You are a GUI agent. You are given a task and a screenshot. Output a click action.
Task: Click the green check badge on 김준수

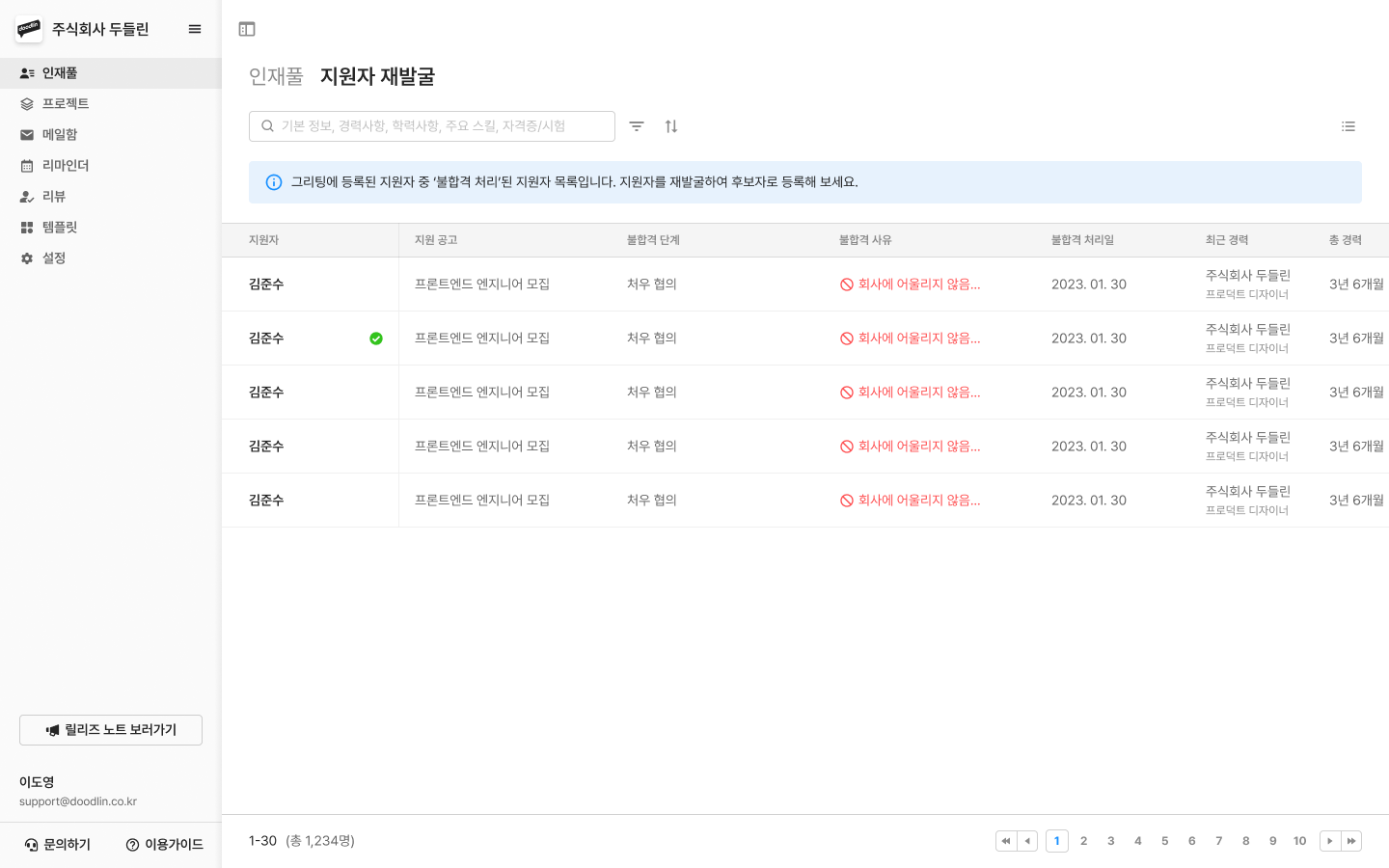(376, 339)
